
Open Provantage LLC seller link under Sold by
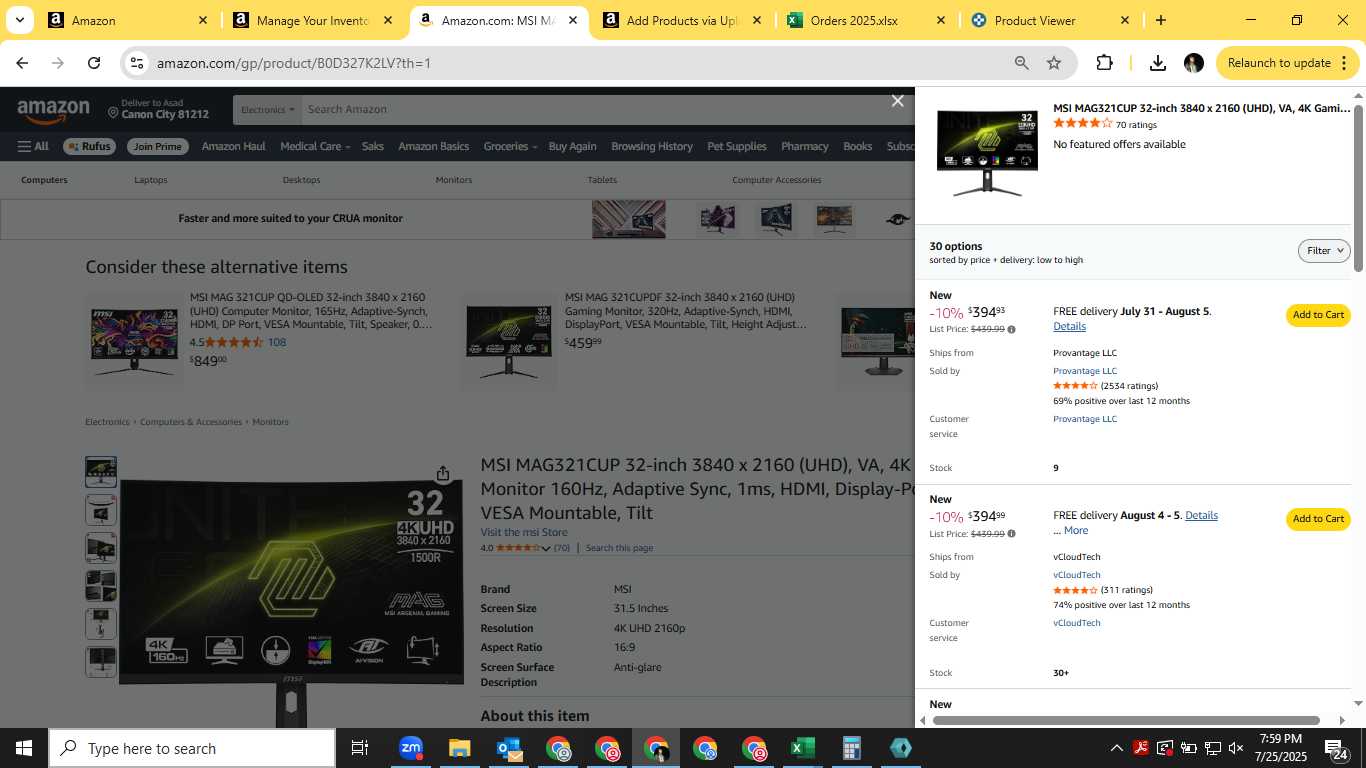tap(1085, 371)
